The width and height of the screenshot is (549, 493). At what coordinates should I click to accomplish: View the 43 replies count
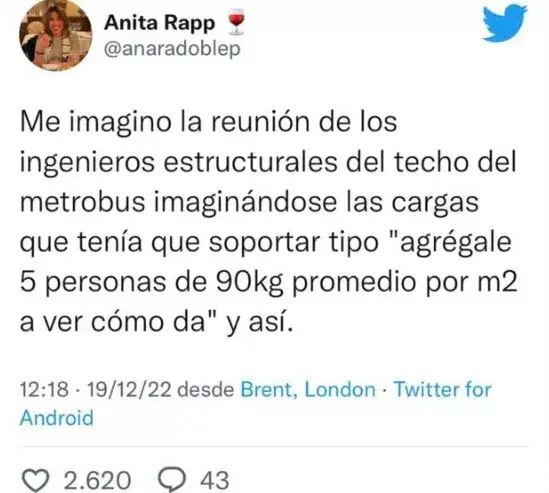215,480
